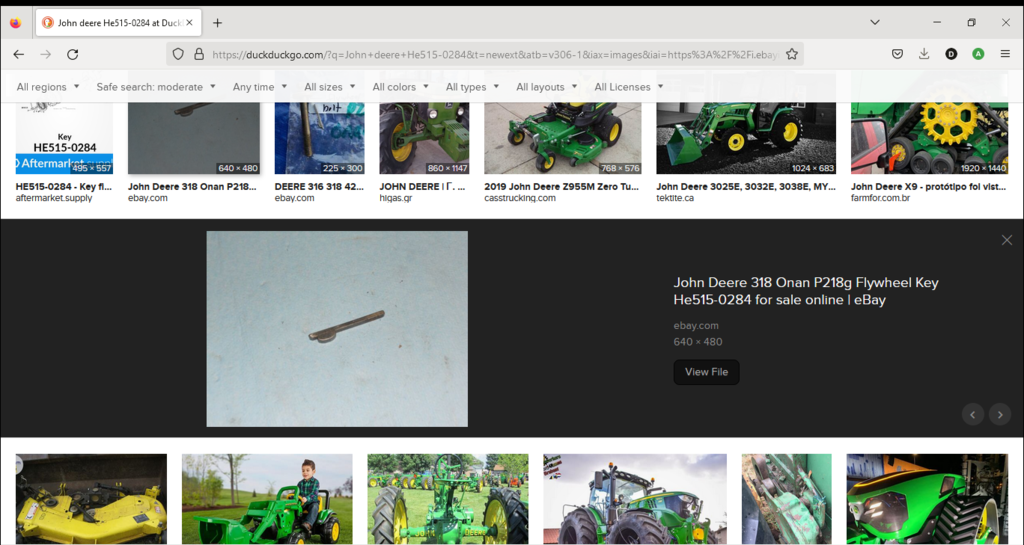Open the green account avatar icon
Viewport: 1024px width, 545px height.
pyautogui.click(x=978, y=54)
